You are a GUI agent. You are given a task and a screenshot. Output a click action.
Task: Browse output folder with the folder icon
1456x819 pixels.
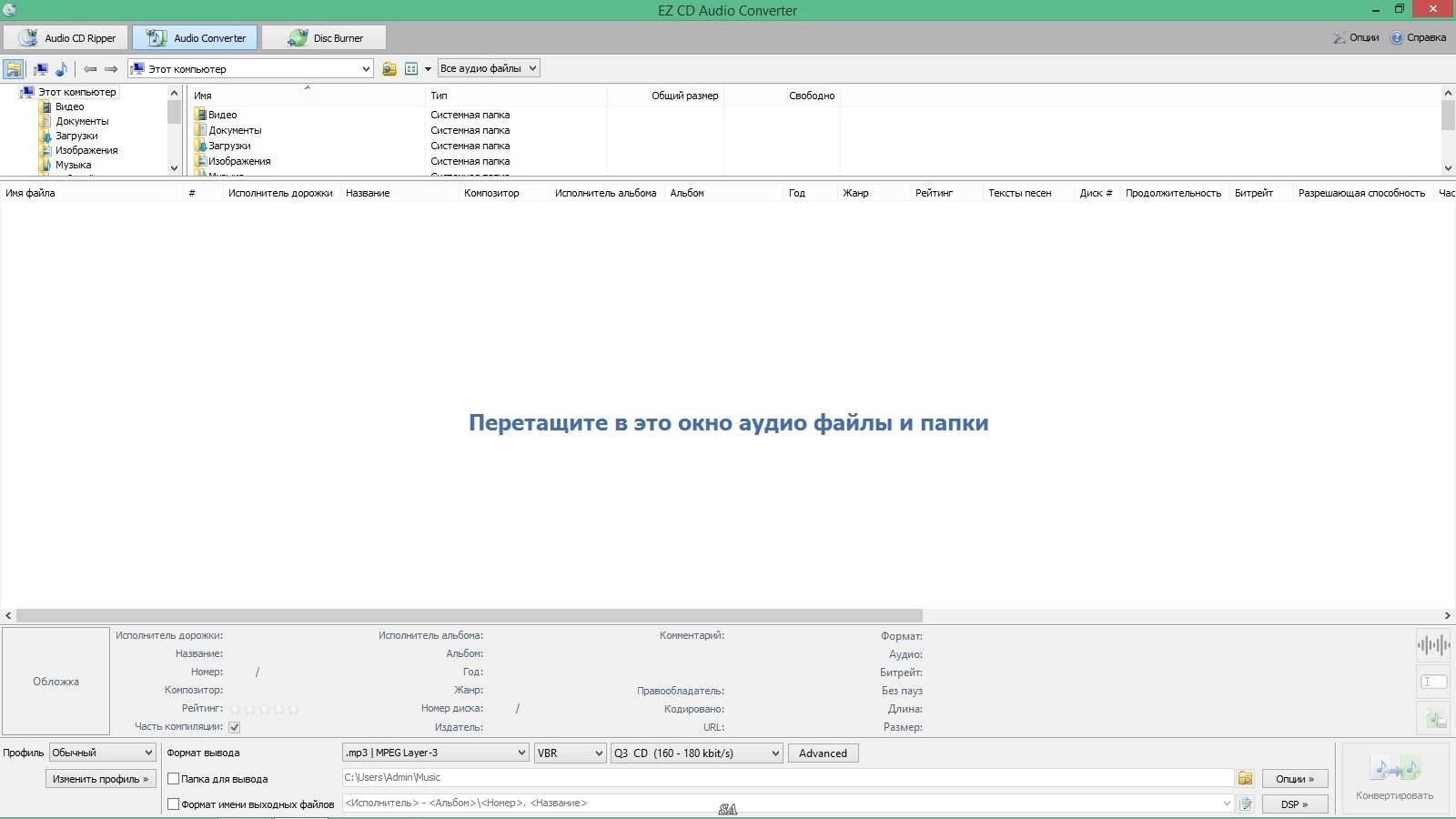tap(1245, 778)
